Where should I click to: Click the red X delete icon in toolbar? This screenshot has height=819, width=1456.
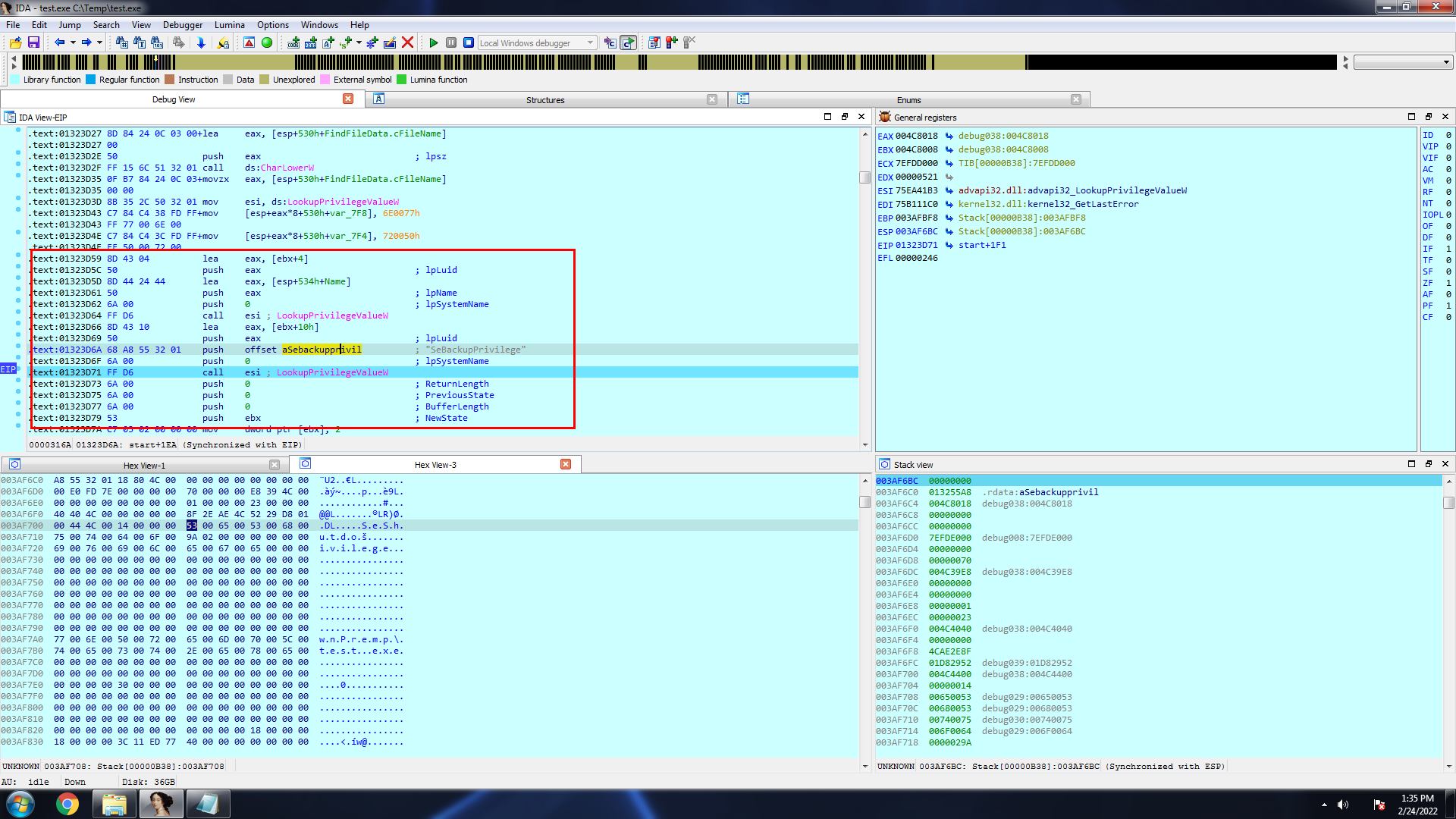(x=407, y=42)
